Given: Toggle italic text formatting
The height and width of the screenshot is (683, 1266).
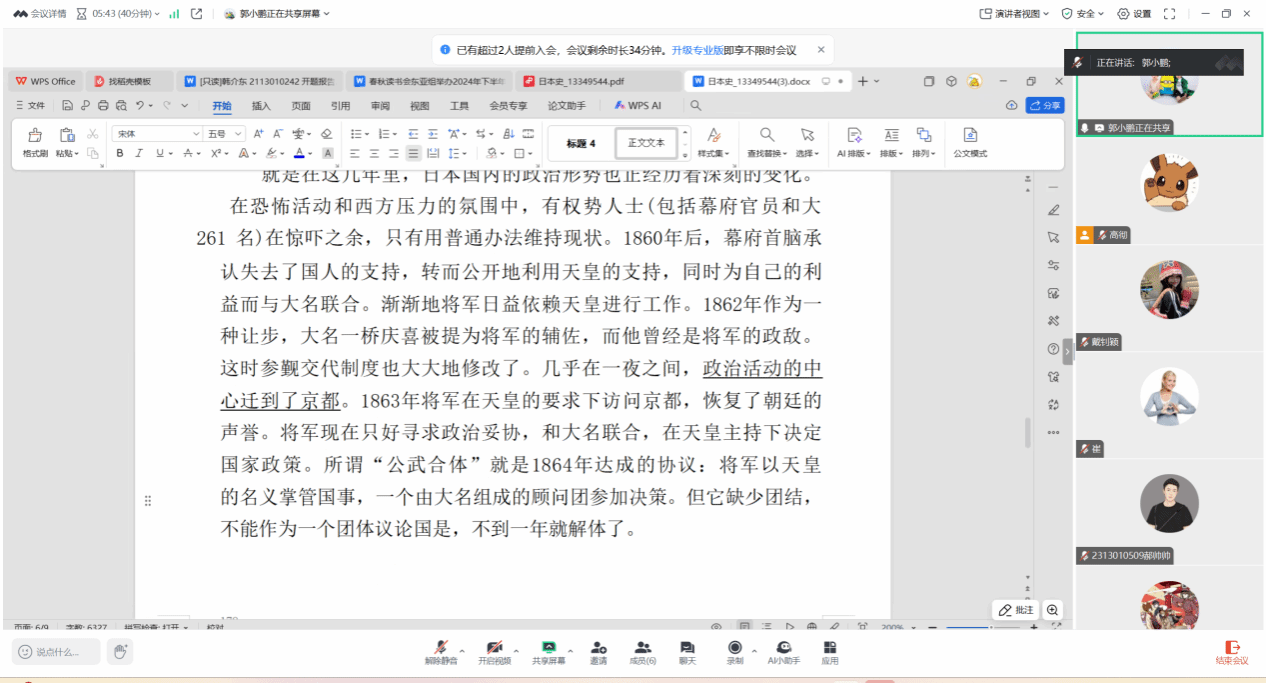Looking at the screenshot, I should [x=139, y=153].
